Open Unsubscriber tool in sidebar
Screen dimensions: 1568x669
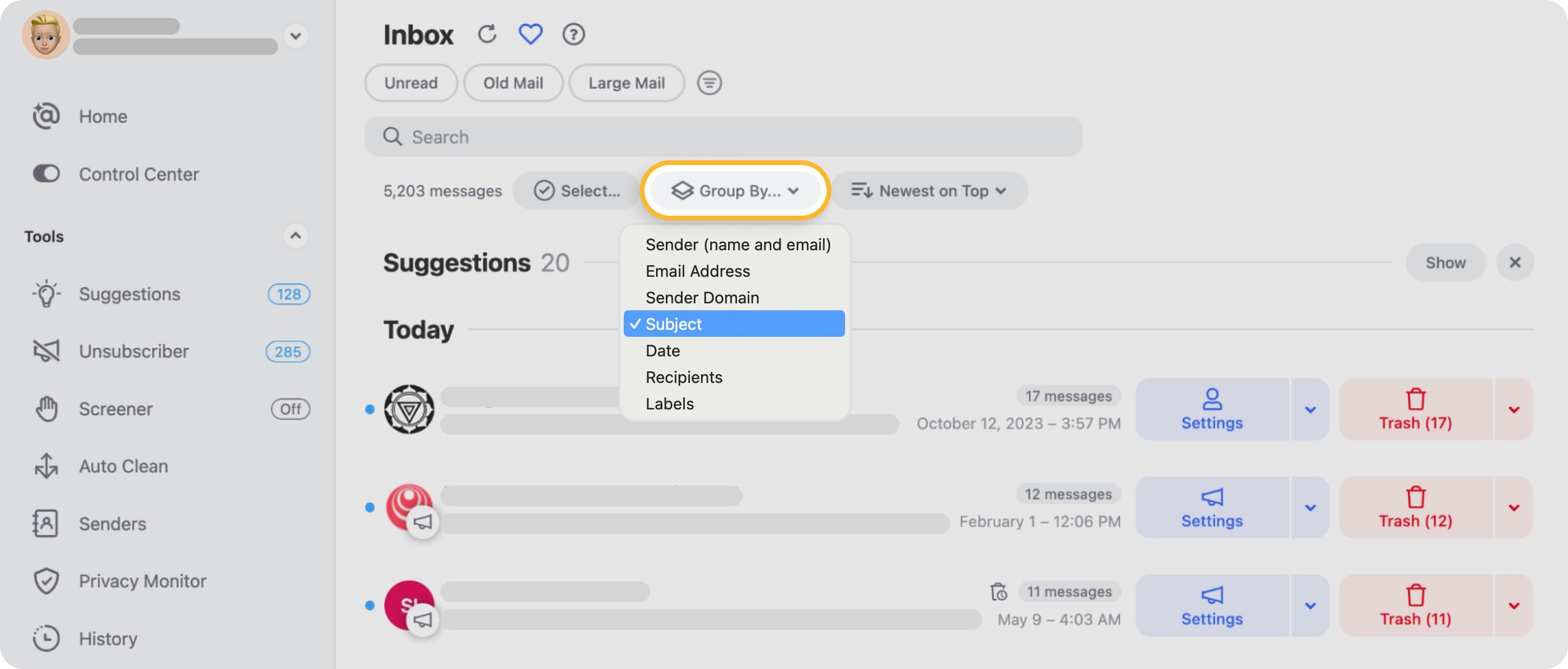click(133, 351)
